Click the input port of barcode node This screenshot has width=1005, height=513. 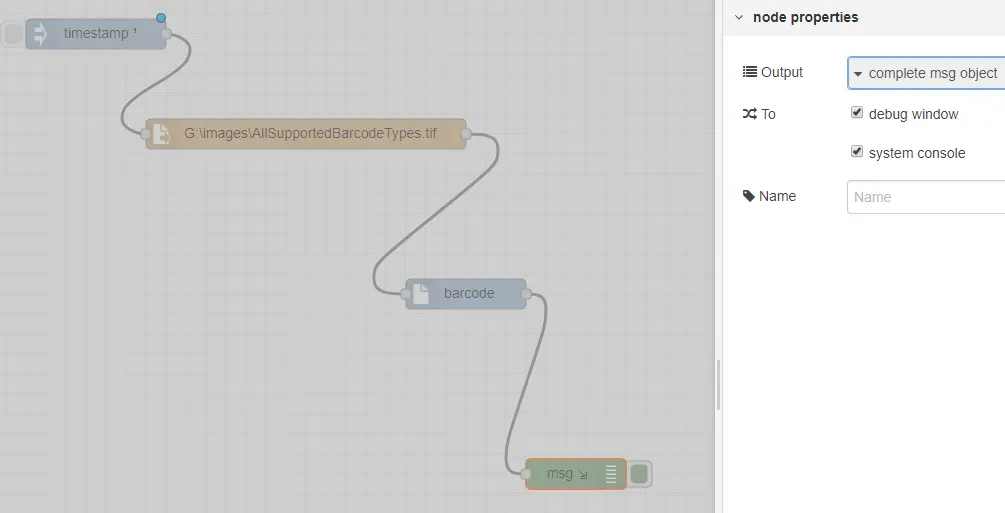[406, 294]
